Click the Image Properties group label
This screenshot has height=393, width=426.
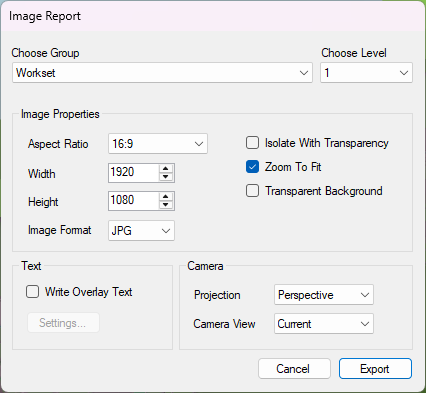pos(60,114)
